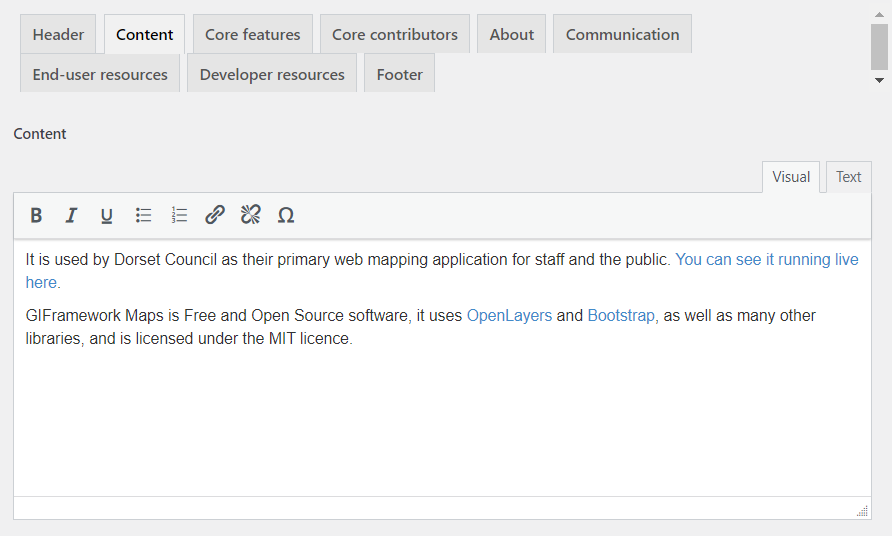Image resolution: width=892 pixels, height=536 pixels.
Task: Show the End-user resources tab
Action: pos(100,74)
